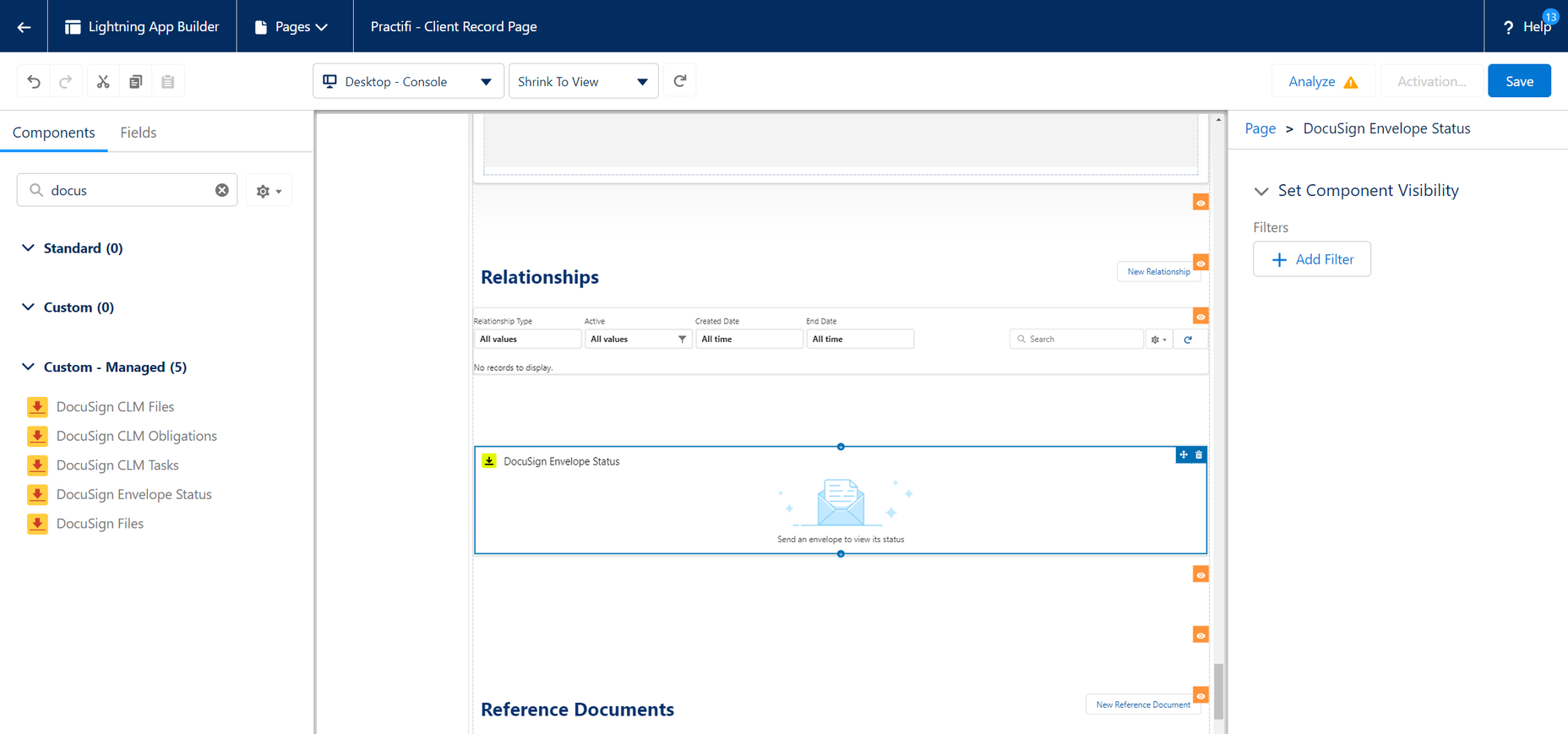
Task: Open Relationship Type All values dropdown
Action: pos(527,339)
